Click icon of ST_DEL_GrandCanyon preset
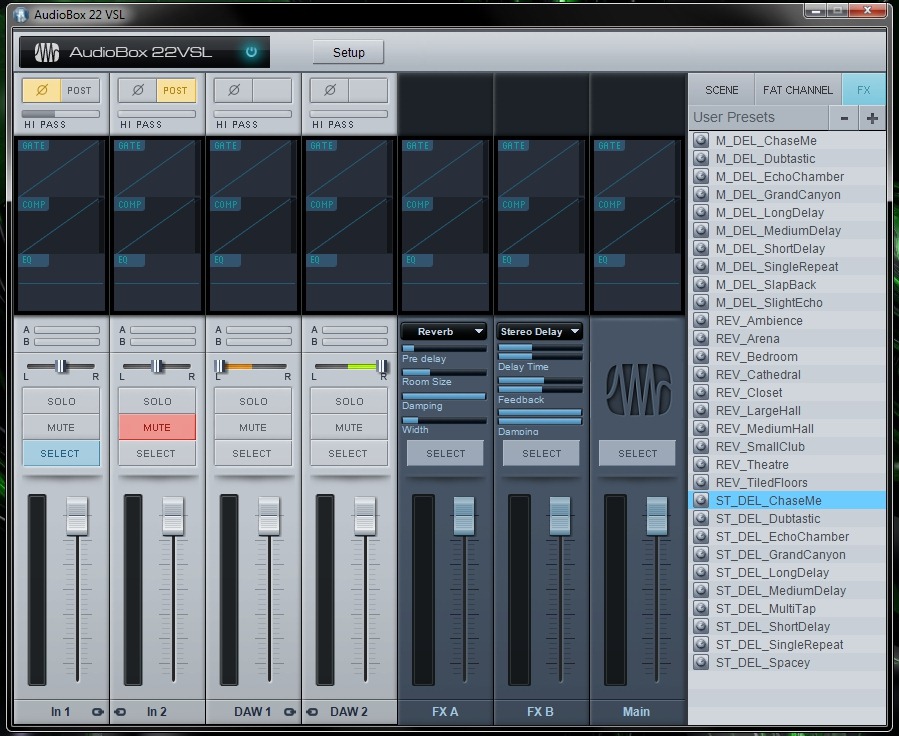 coord(701,554)
